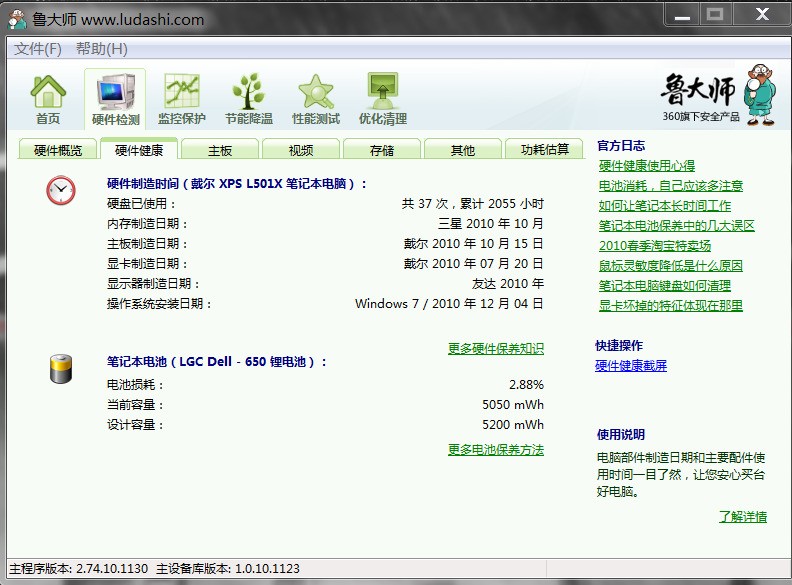Viewport: 792px width, 585px height.
Task: Select the 硬件检测 hardware detection icon
Action: (x=116, y=100)
